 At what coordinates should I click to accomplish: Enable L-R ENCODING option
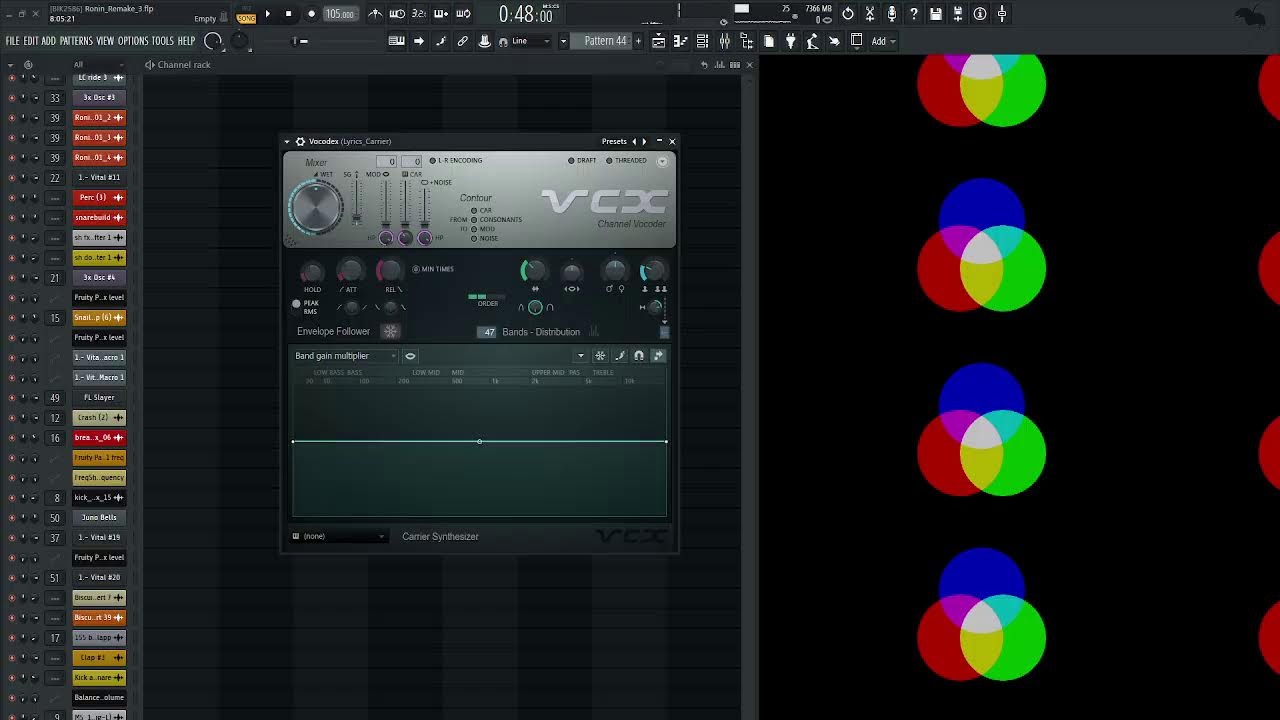pos(456,160)
